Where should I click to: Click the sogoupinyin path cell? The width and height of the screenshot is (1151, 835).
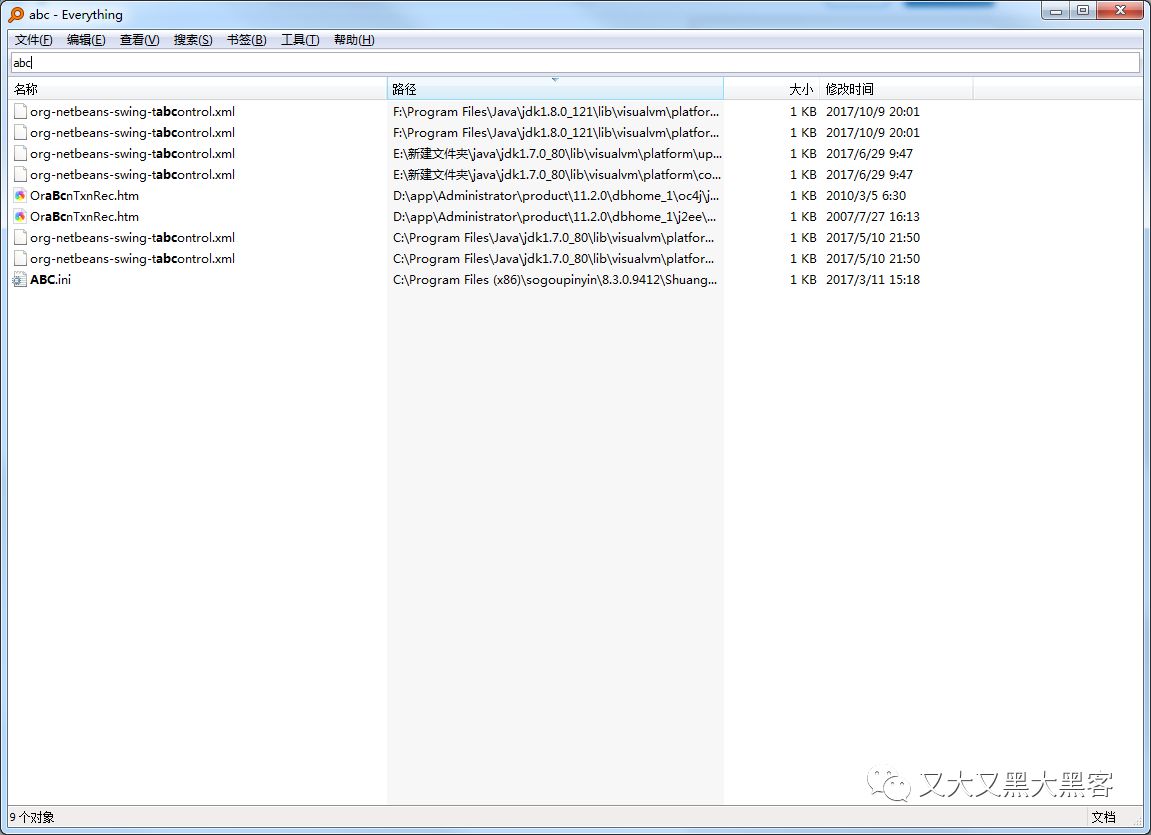[x=555, y=280]
